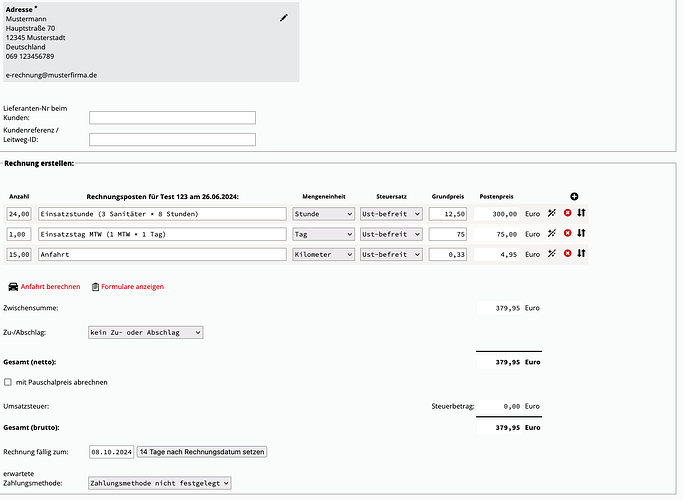Focus the Kundenreferenz / Leitweg-ID field
Image resolution: width=683 pixels, height=500 pixels.
click(172, 139)
